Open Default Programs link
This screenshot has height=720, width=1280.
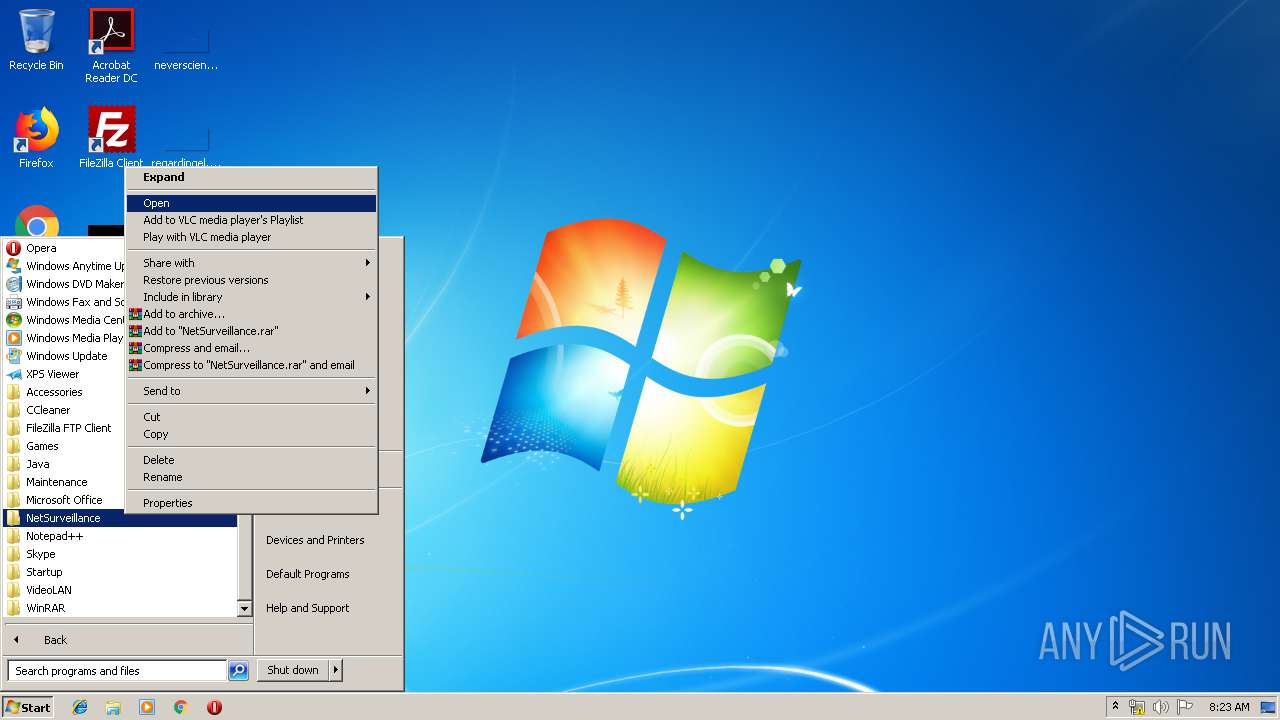pos(308,574)
